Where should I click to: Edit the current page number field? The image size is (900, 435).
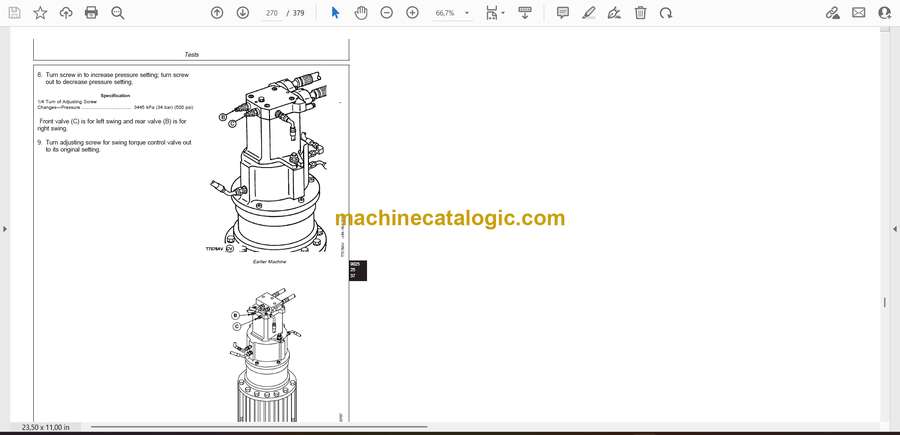coord(272,13)
